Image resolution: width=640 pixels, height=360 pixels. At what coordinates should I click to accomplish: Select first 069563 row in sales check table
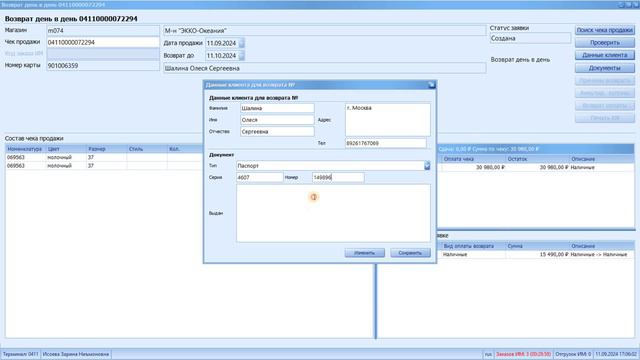[x=104, y=157]
